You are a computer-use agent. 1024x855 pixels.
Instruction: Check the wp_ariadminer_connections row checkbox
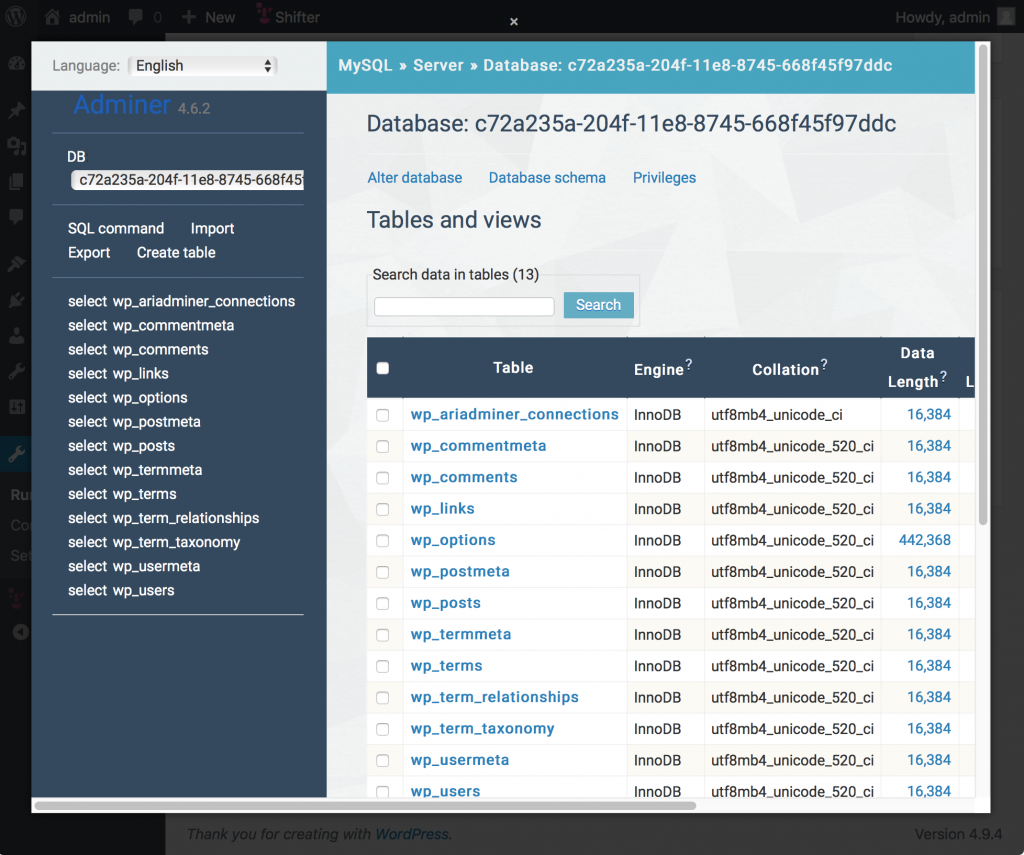(x=383, y=415)
